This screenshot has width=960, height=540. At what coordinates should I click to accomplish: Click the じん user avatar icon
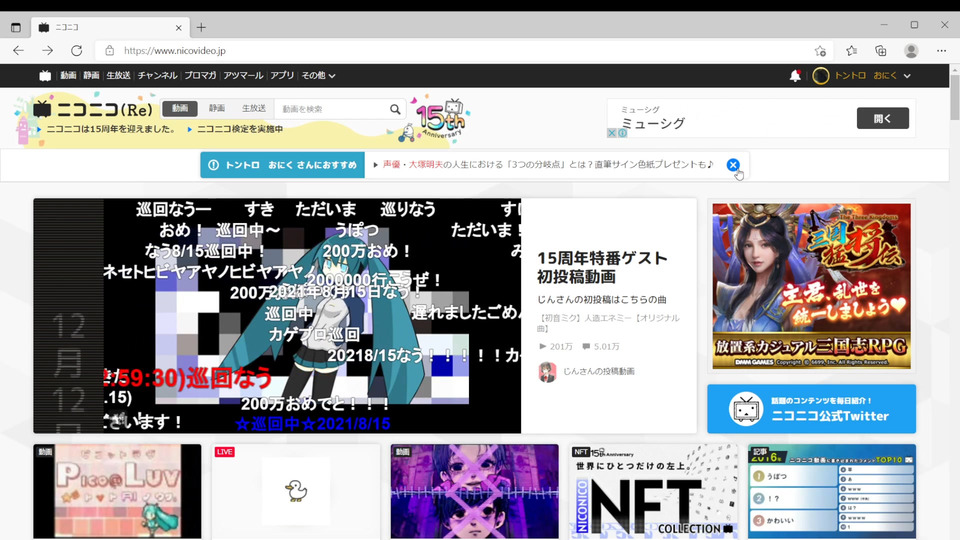[x=547, y=372]
